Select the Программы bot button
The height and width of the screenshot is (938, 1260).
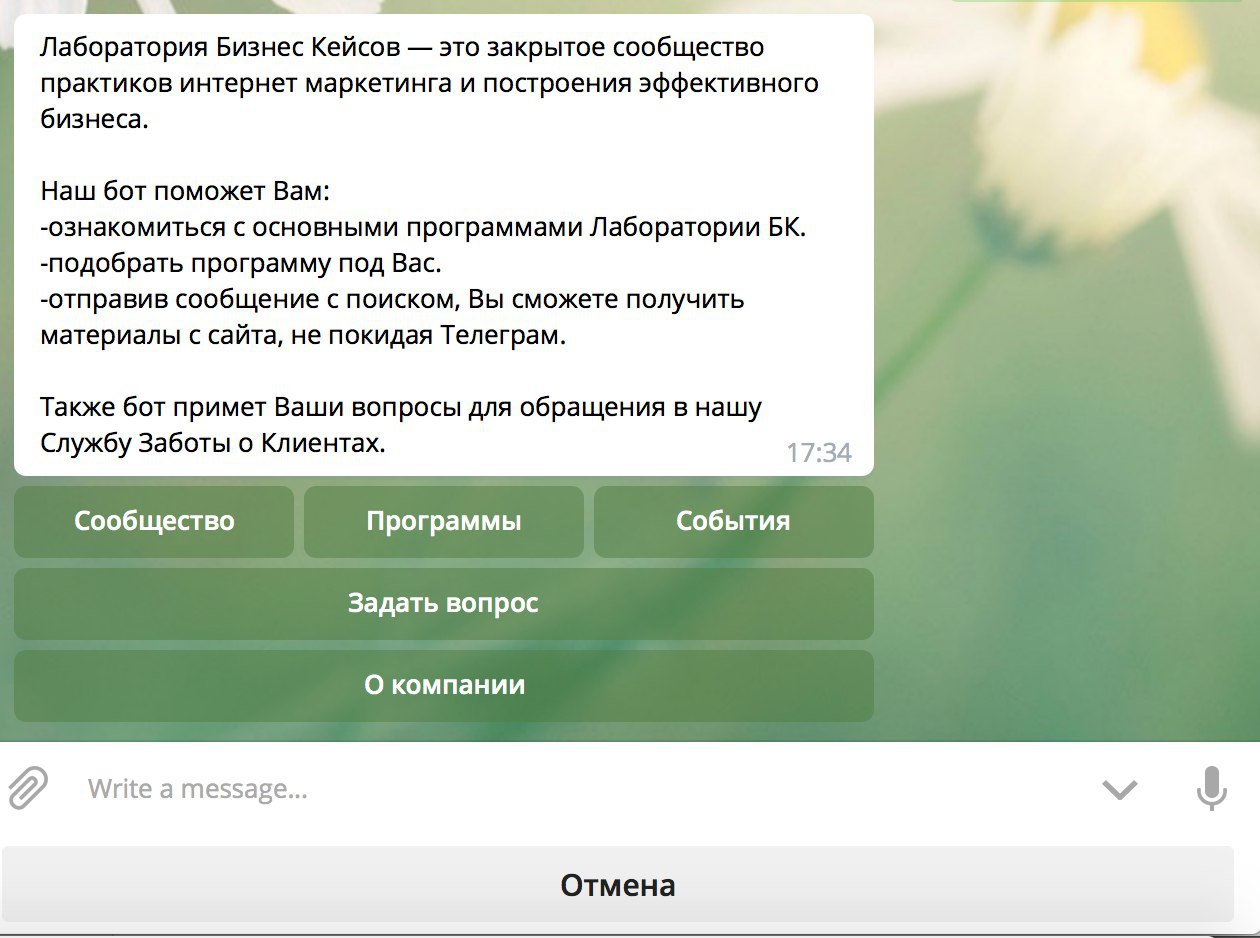coord(444,522)
